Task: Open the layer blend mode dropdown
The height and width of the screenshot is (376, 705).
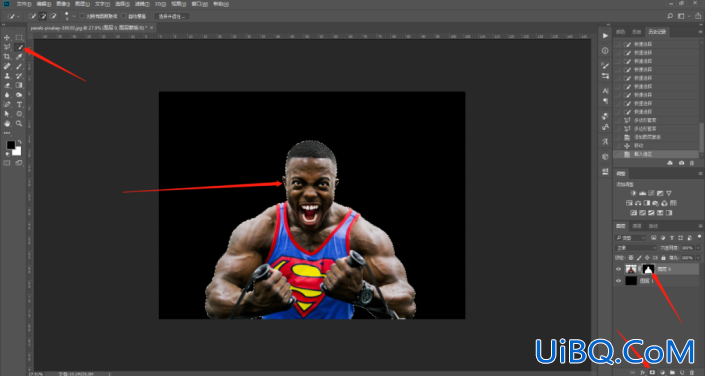Action: click(x=636, y=248)
